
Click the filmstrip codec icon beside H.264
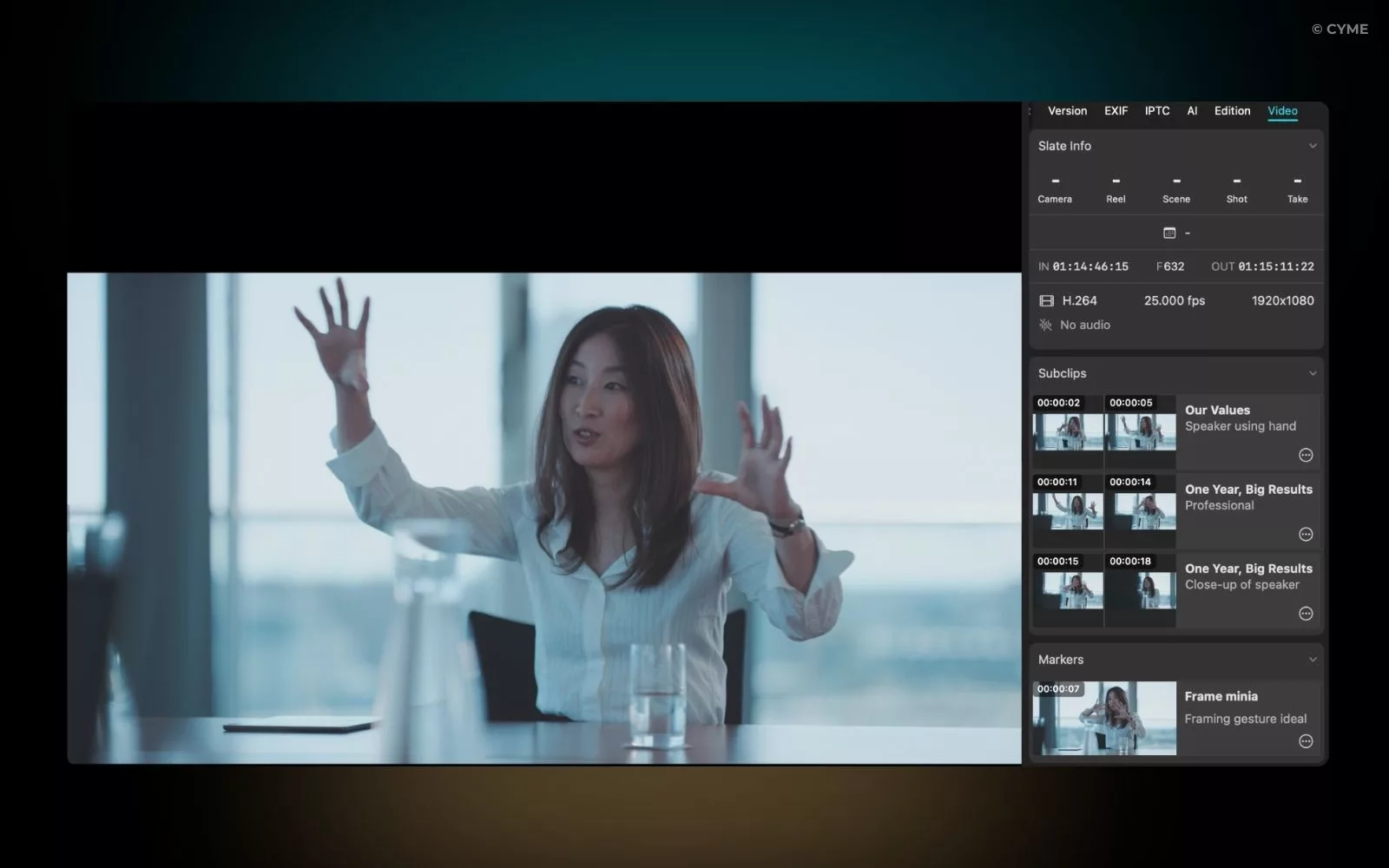click(1045, 300)
